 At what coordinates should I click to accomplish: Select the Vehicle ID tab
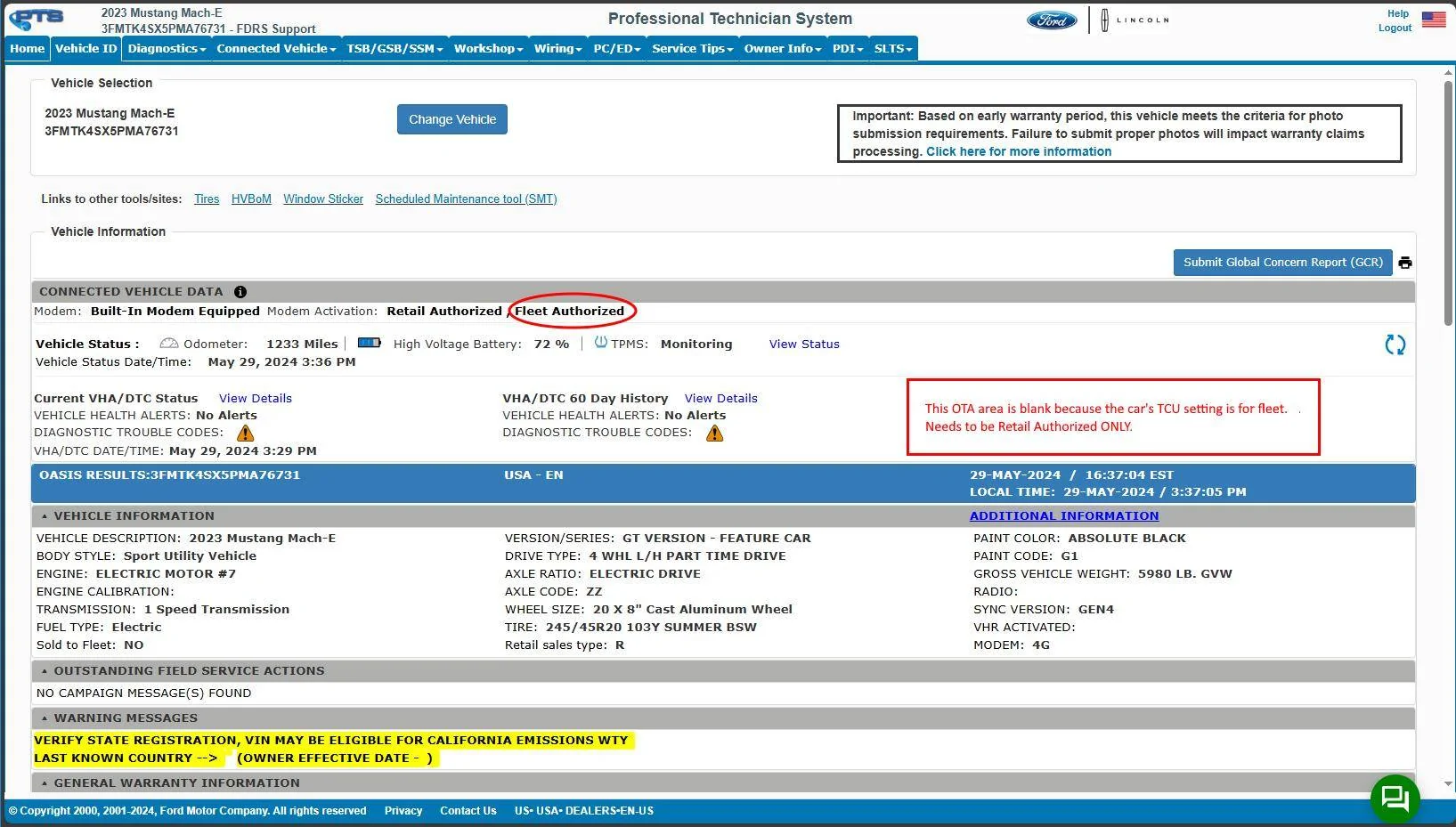(85, 49)
